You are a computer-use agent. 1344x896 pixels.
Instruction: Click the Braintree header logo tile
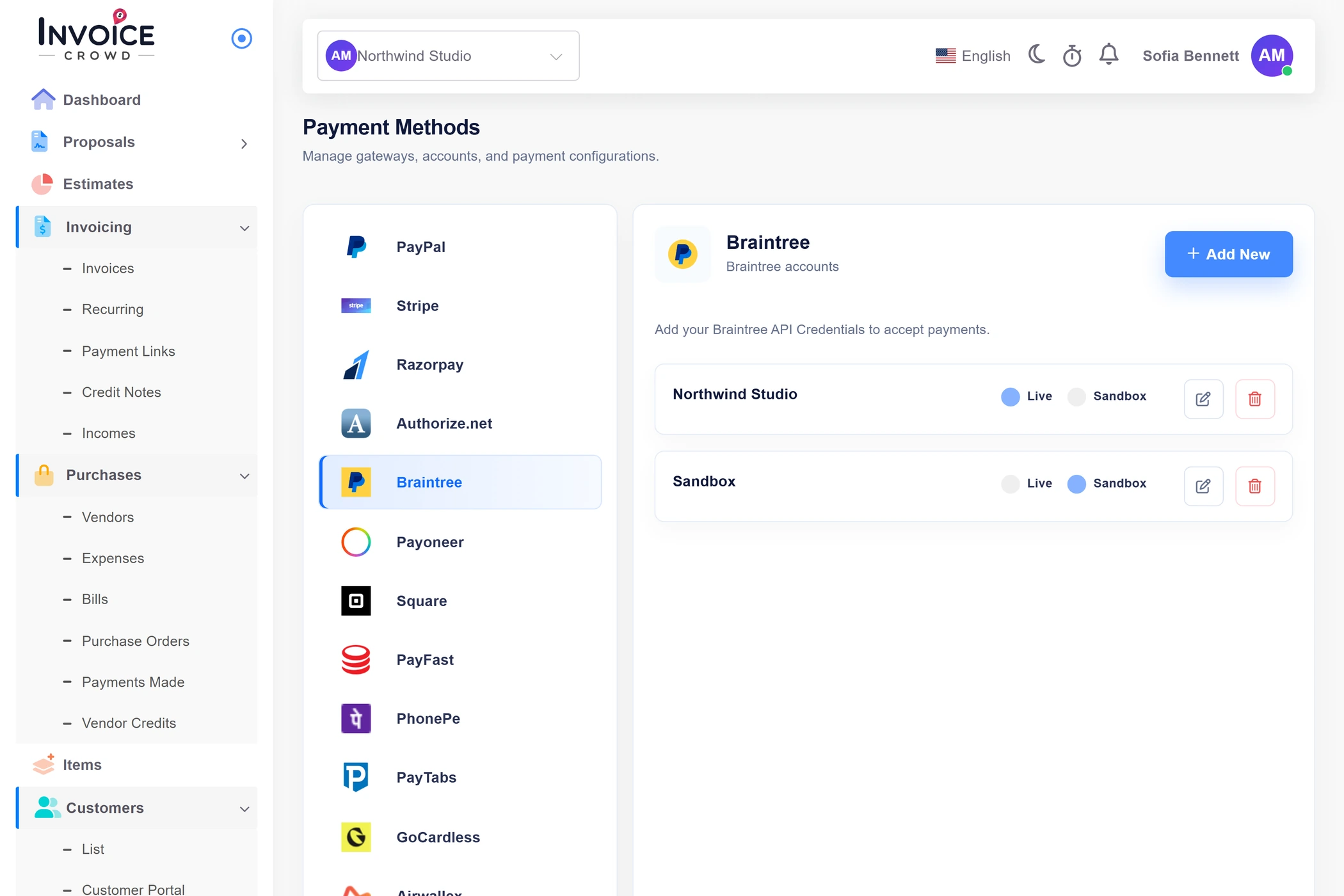click(x=682, y=254)
